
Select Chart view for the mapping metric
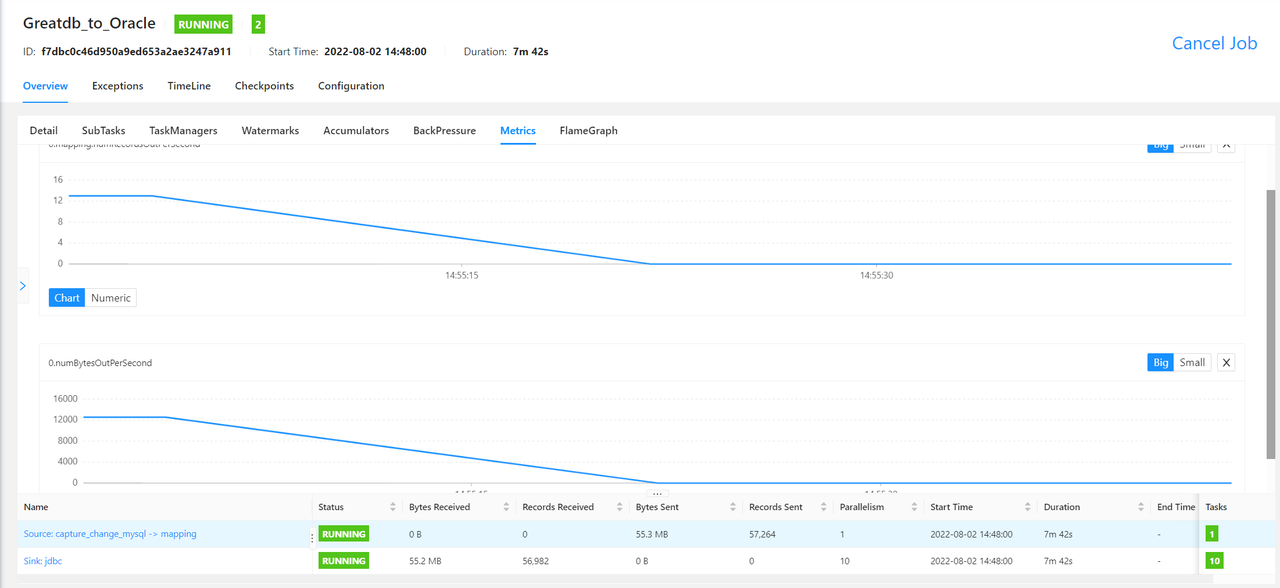(67, 298)
